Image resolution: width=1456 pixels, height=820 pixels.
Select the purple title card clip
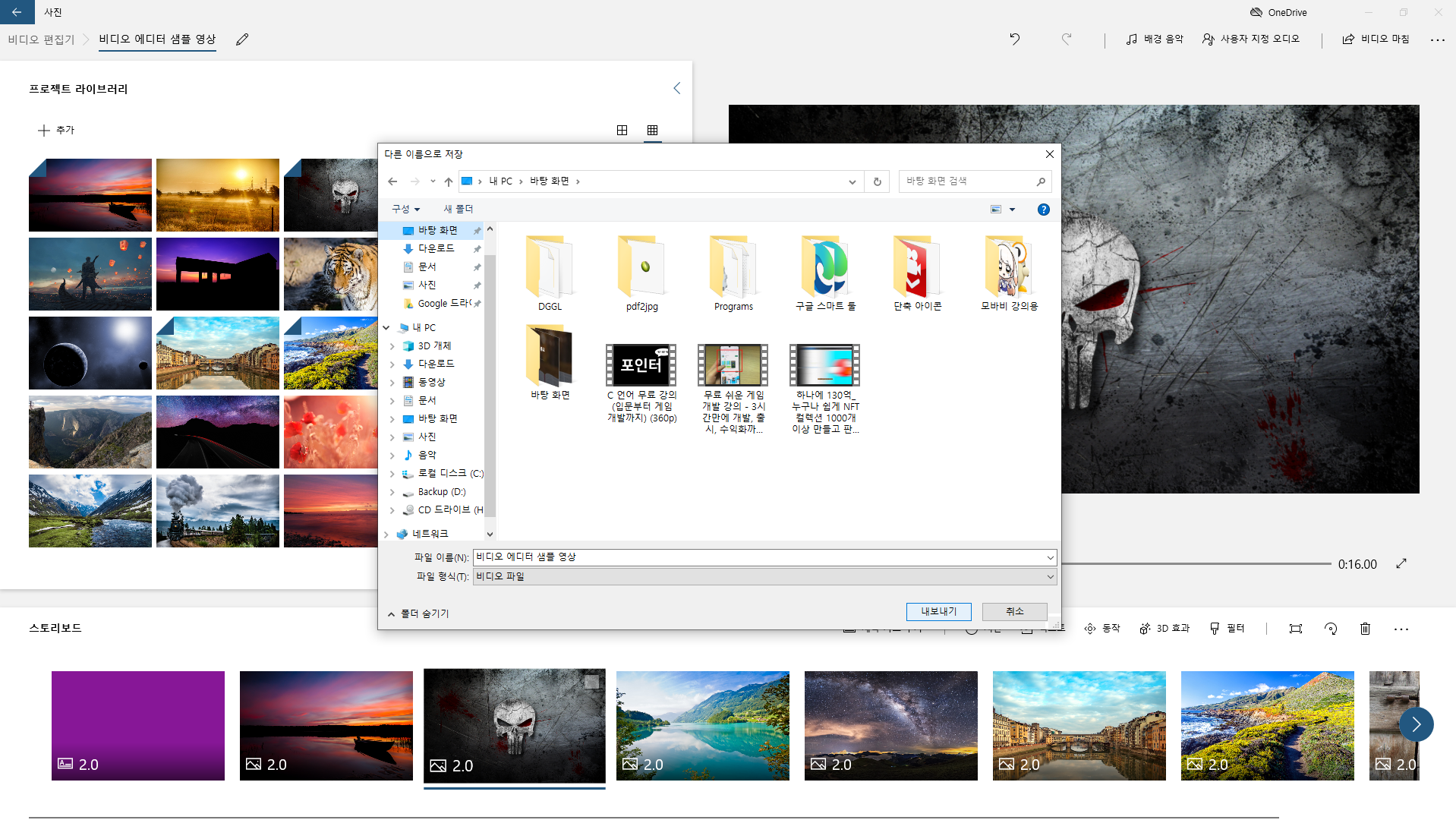138,725
